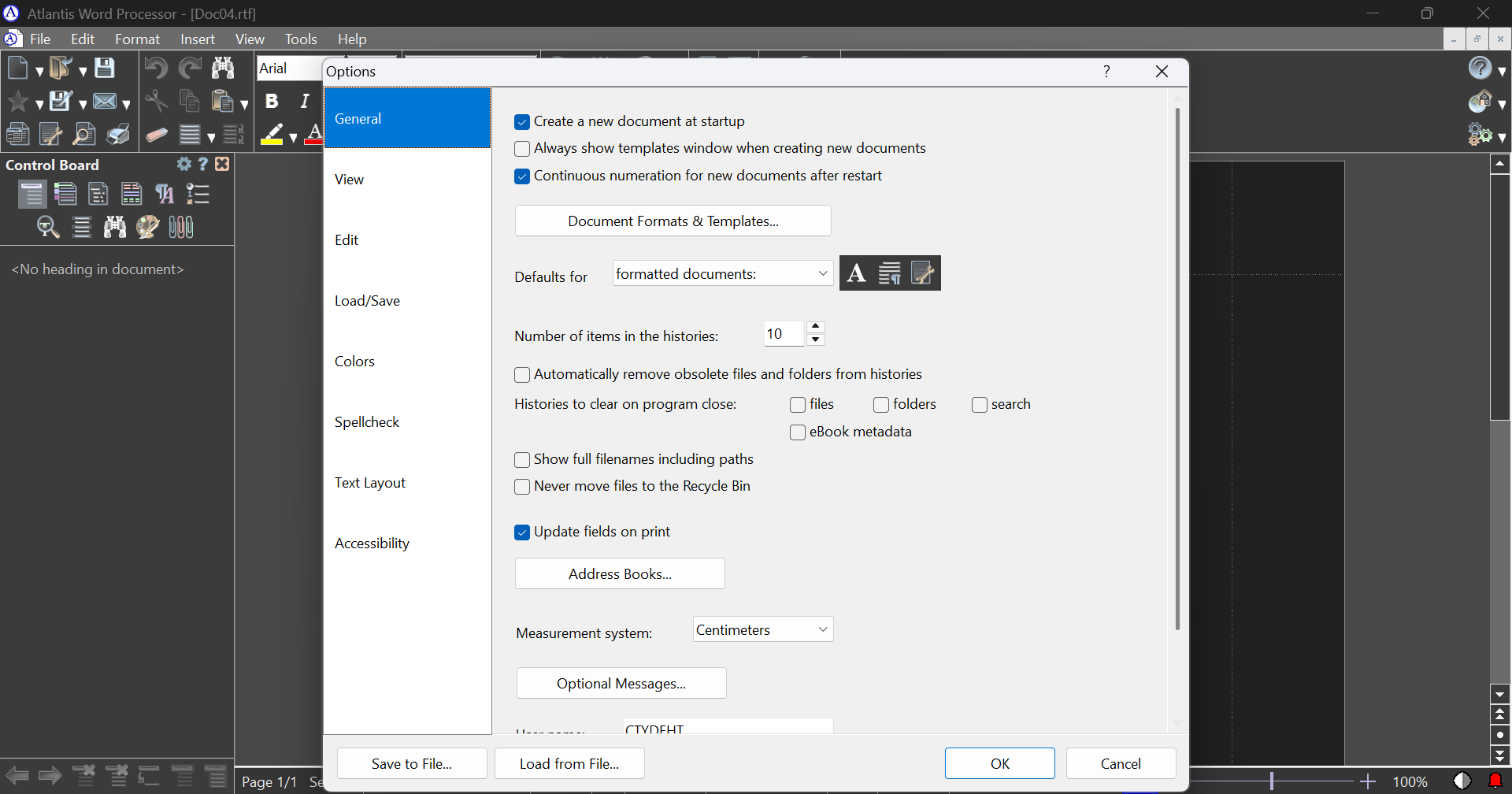Enable Show full filenames including paths

(x=522, y=460)
